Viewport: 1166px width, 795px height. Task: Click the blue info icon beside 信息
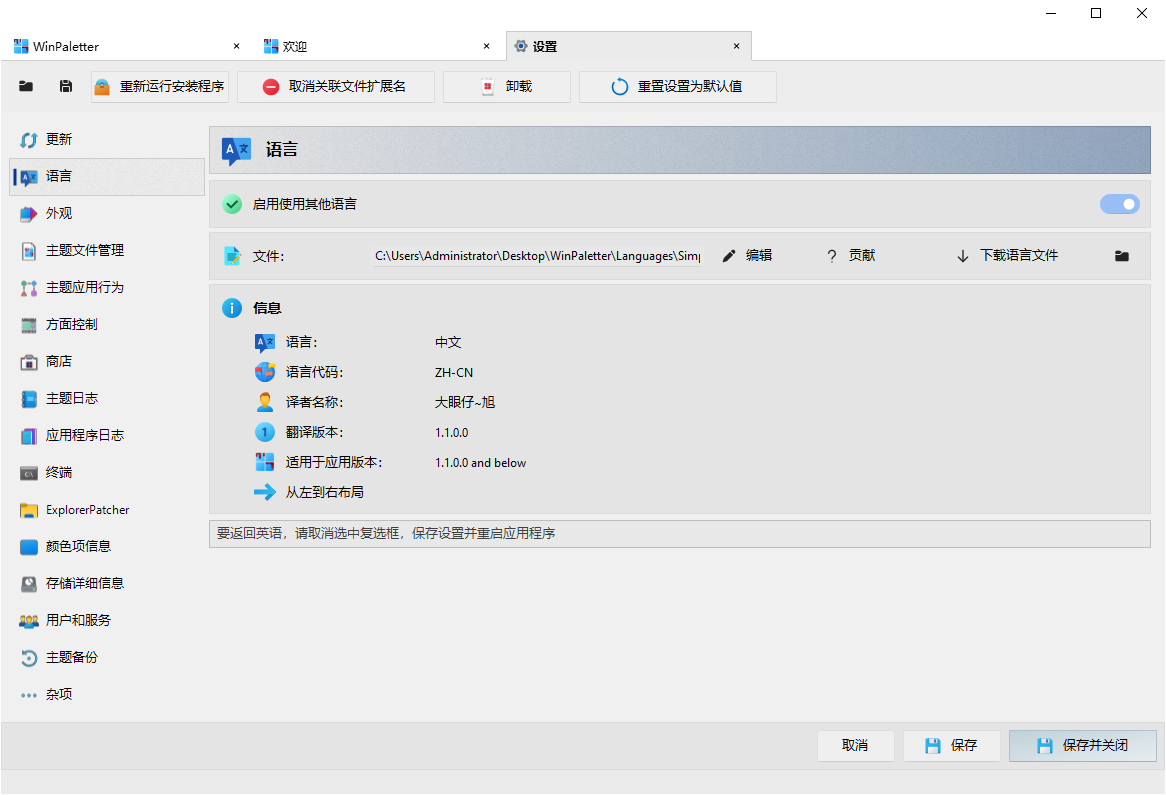coord(232,308)
